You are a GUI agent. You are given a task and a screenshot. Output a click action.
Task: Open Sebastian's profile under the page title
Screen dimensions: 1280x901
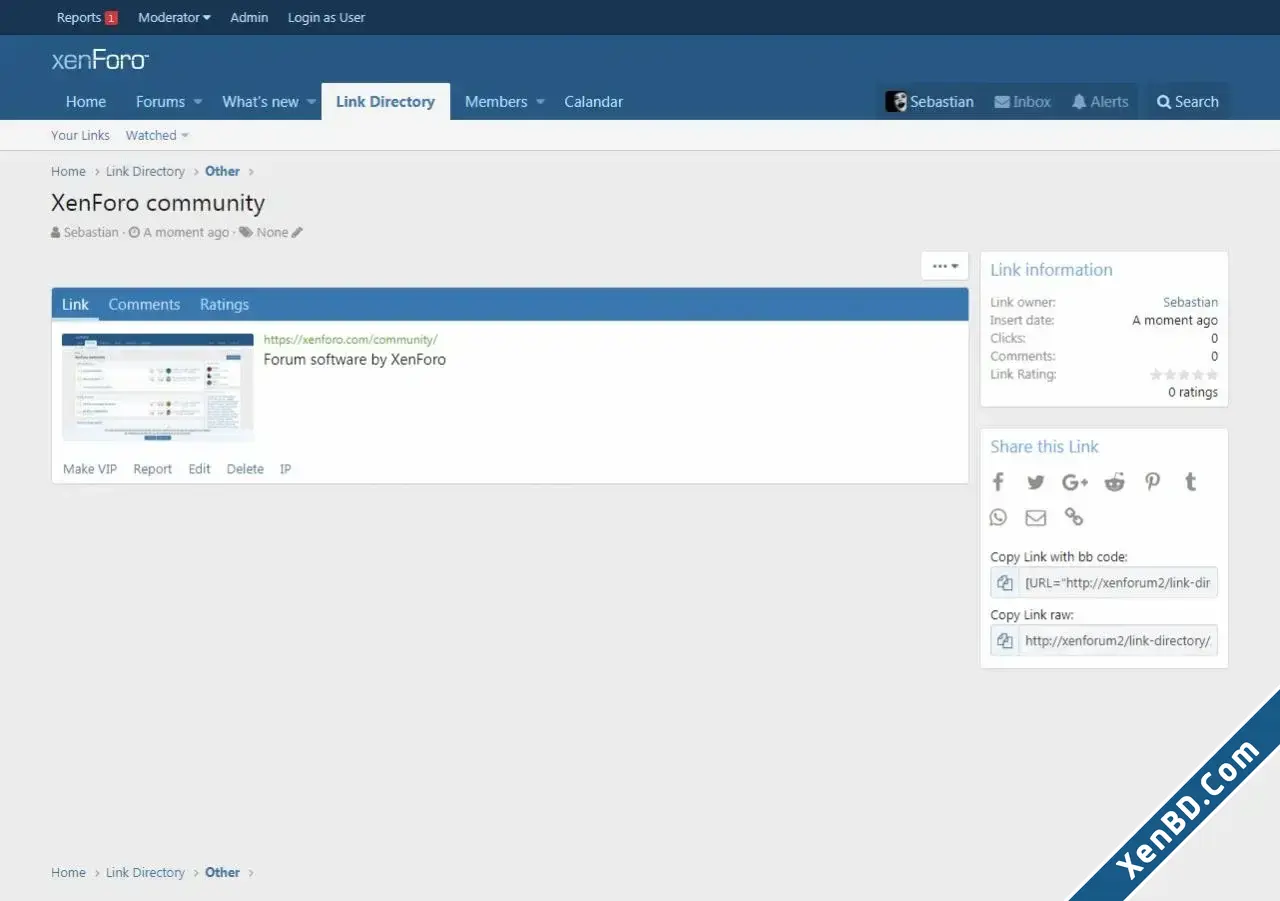(x=91, y=233)
